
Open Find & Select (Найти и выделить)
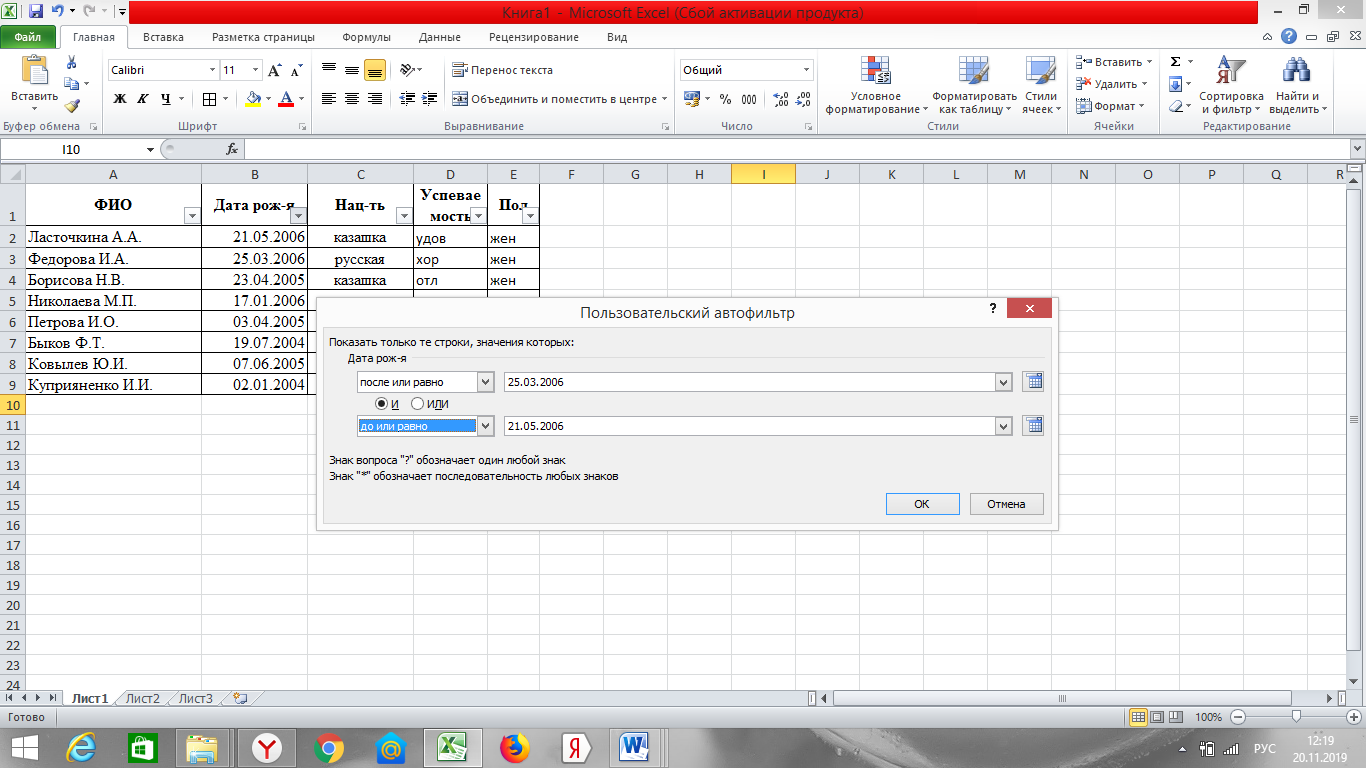click(1298, 86)
